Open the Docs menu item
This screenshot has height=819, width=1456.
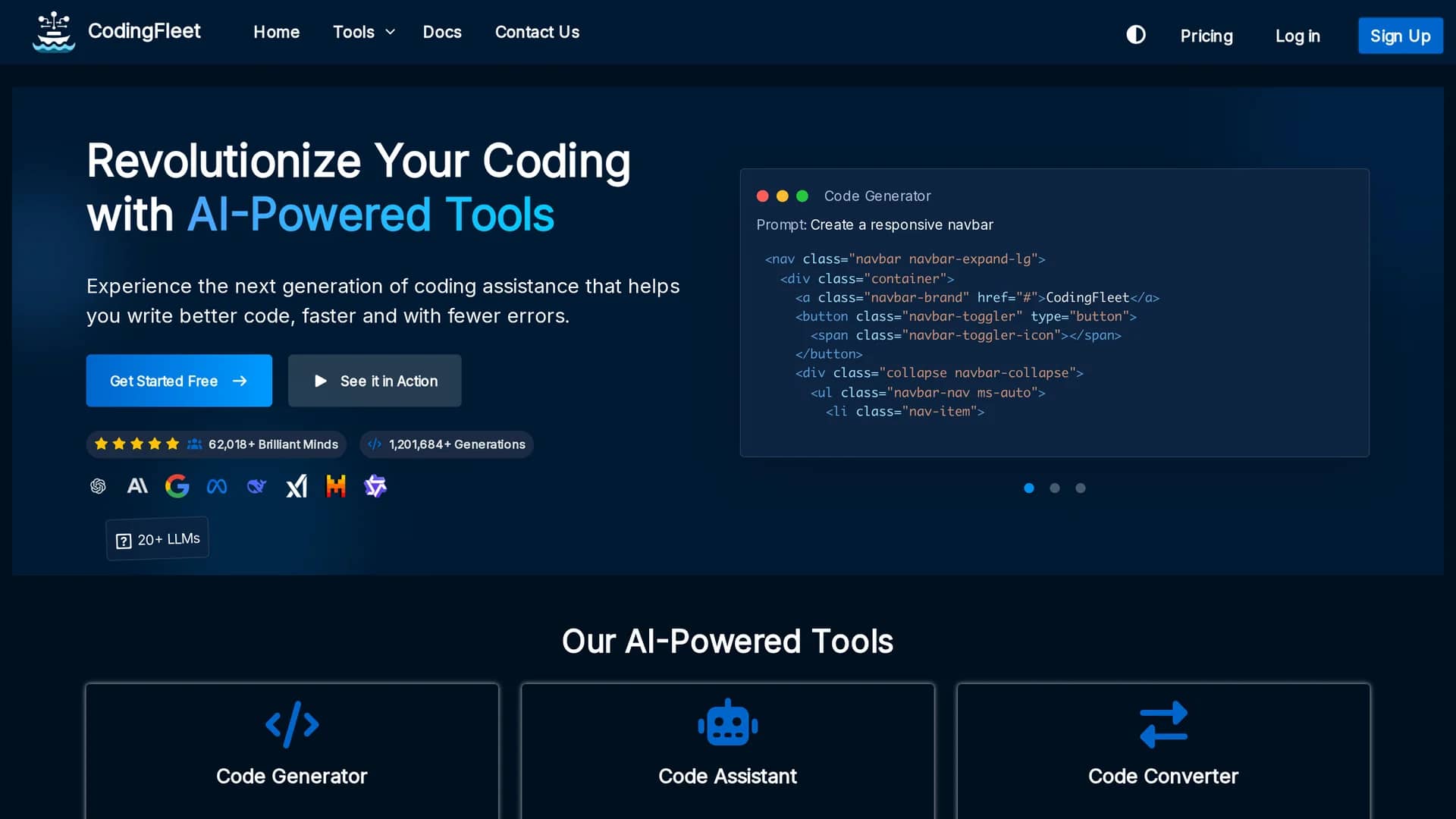coord(442,32)
